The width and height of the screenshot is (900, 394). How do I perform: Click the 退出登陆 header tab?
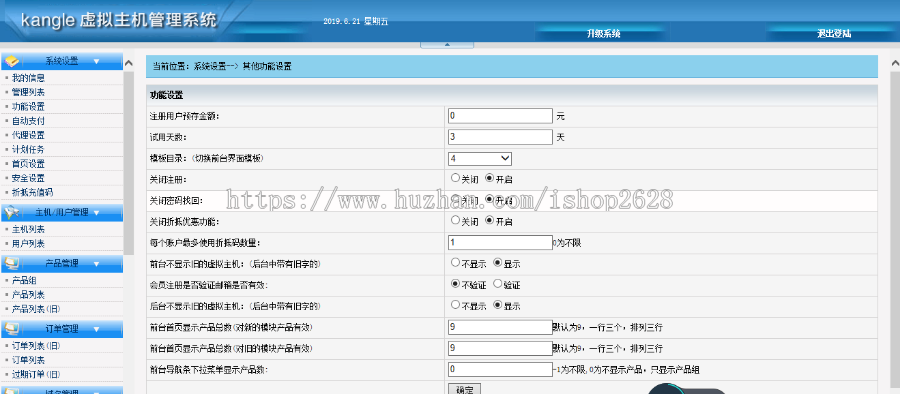tap(834, 34)
